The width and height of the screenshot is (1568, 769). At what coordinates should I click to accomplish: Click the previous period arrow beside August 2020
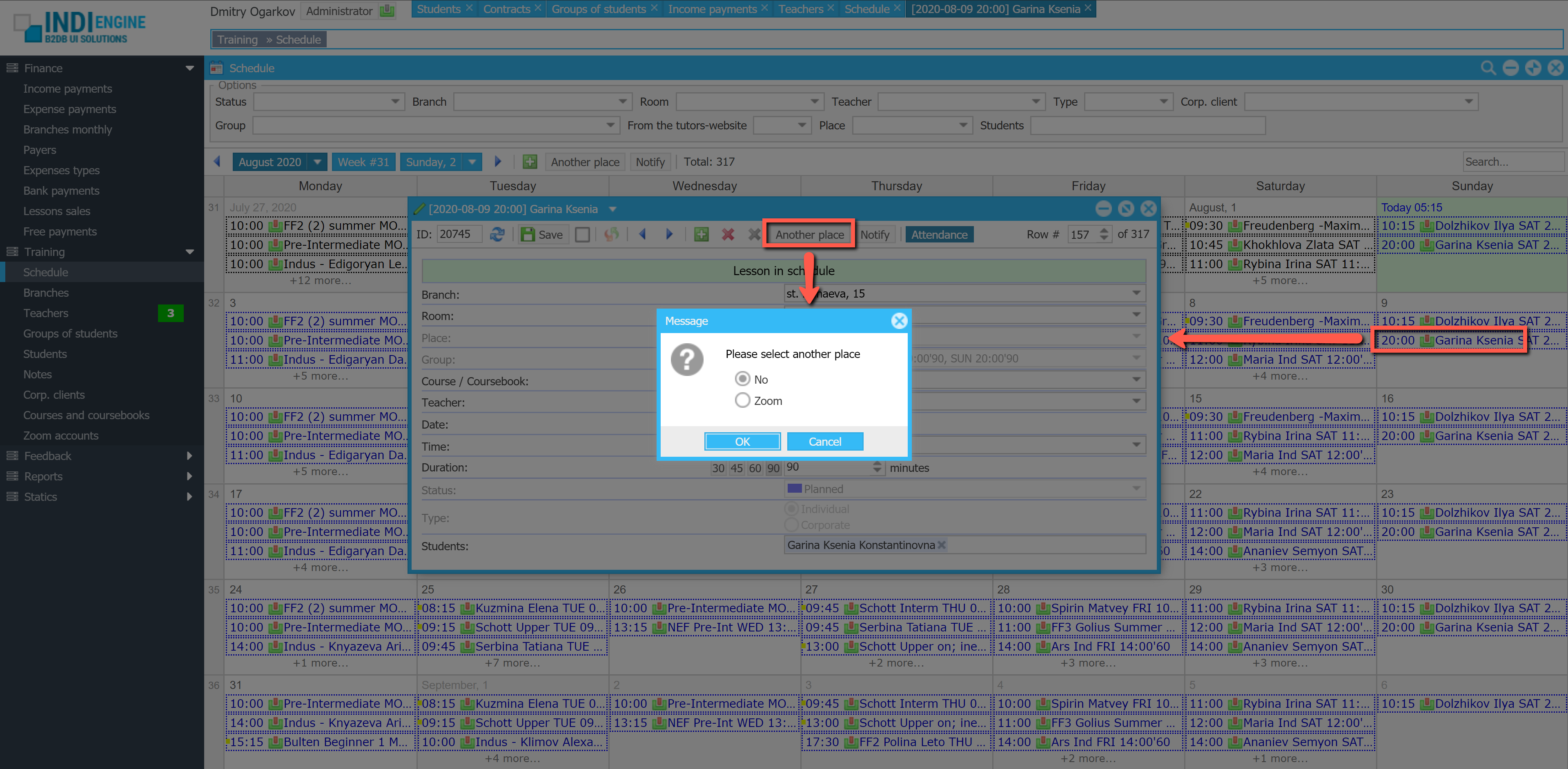217,162
